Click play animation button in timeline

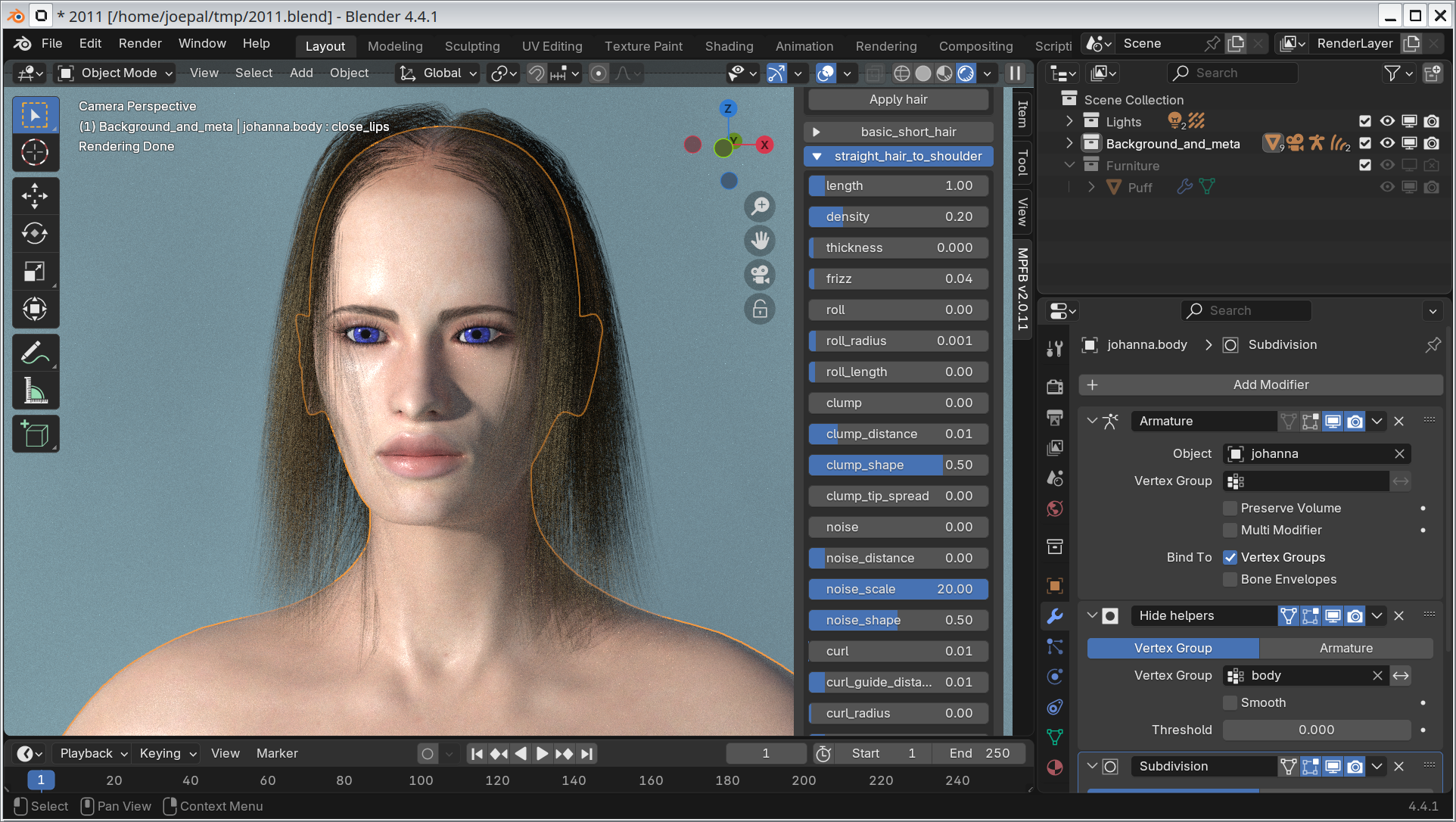pyautogui.click(x=542, y=753)
